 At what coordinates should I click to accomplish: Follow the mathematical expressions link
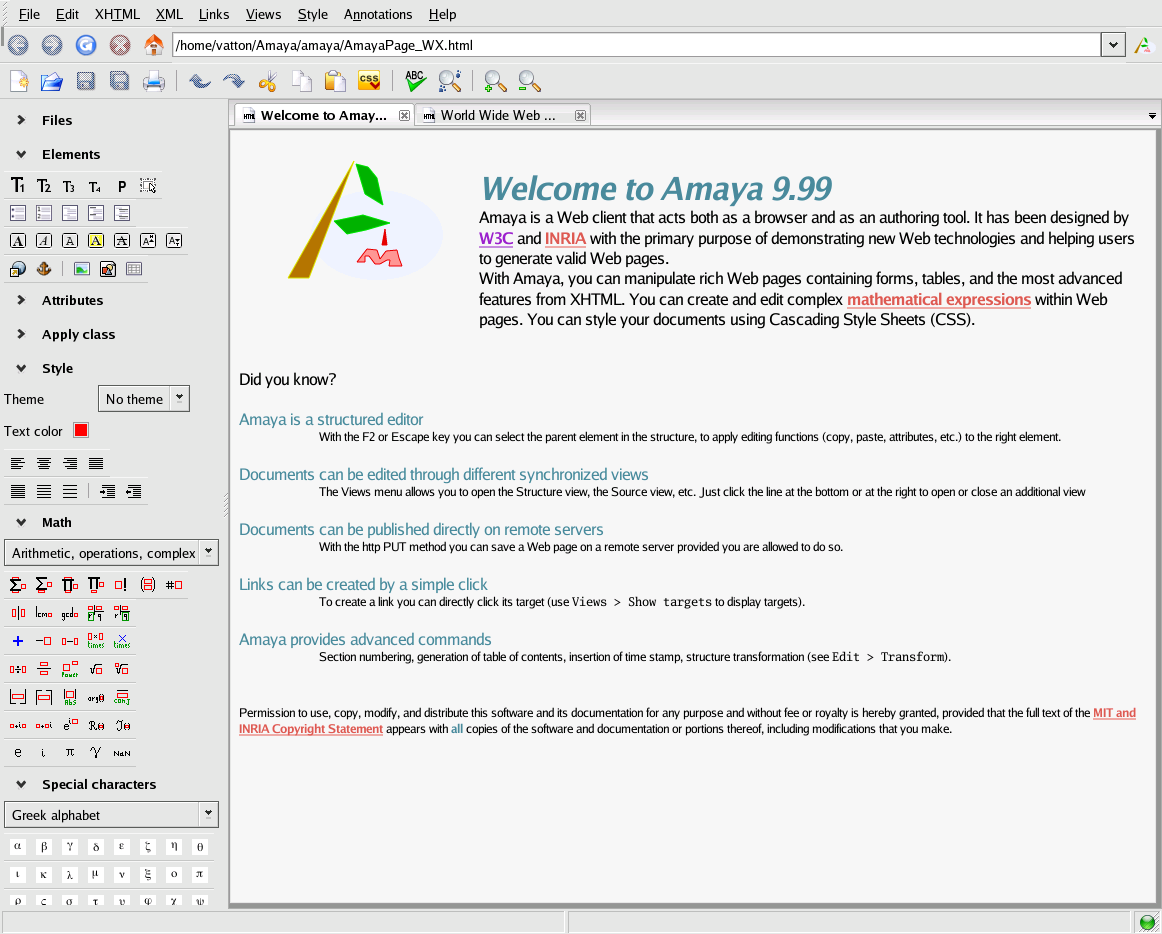pyautogui.click(x=939, y=300)
